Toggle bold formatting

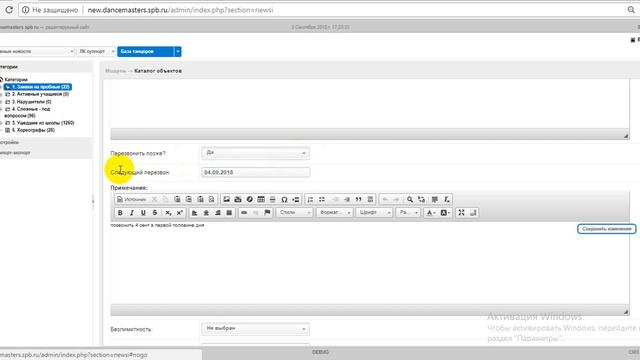(120, 213)
